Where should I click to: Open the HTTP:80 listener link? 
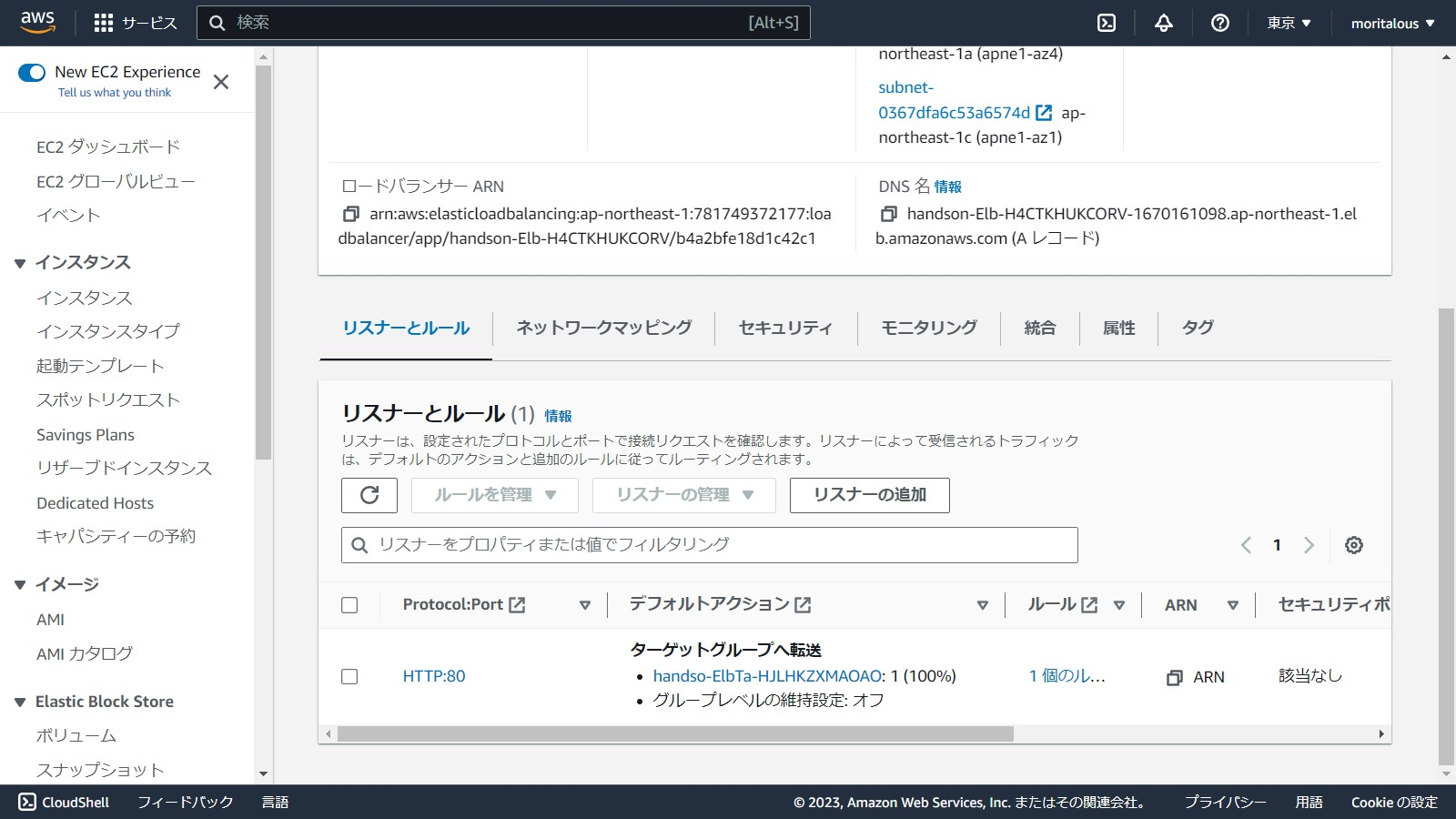point(434,676)
